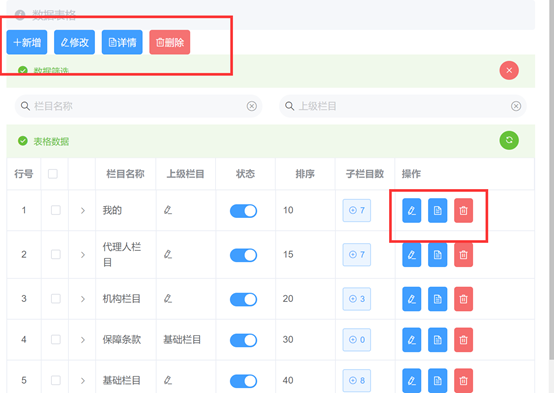Check the 机构栏目 row checkbox
The width and height of the screenshot is (554, 393).
[56, 299]
